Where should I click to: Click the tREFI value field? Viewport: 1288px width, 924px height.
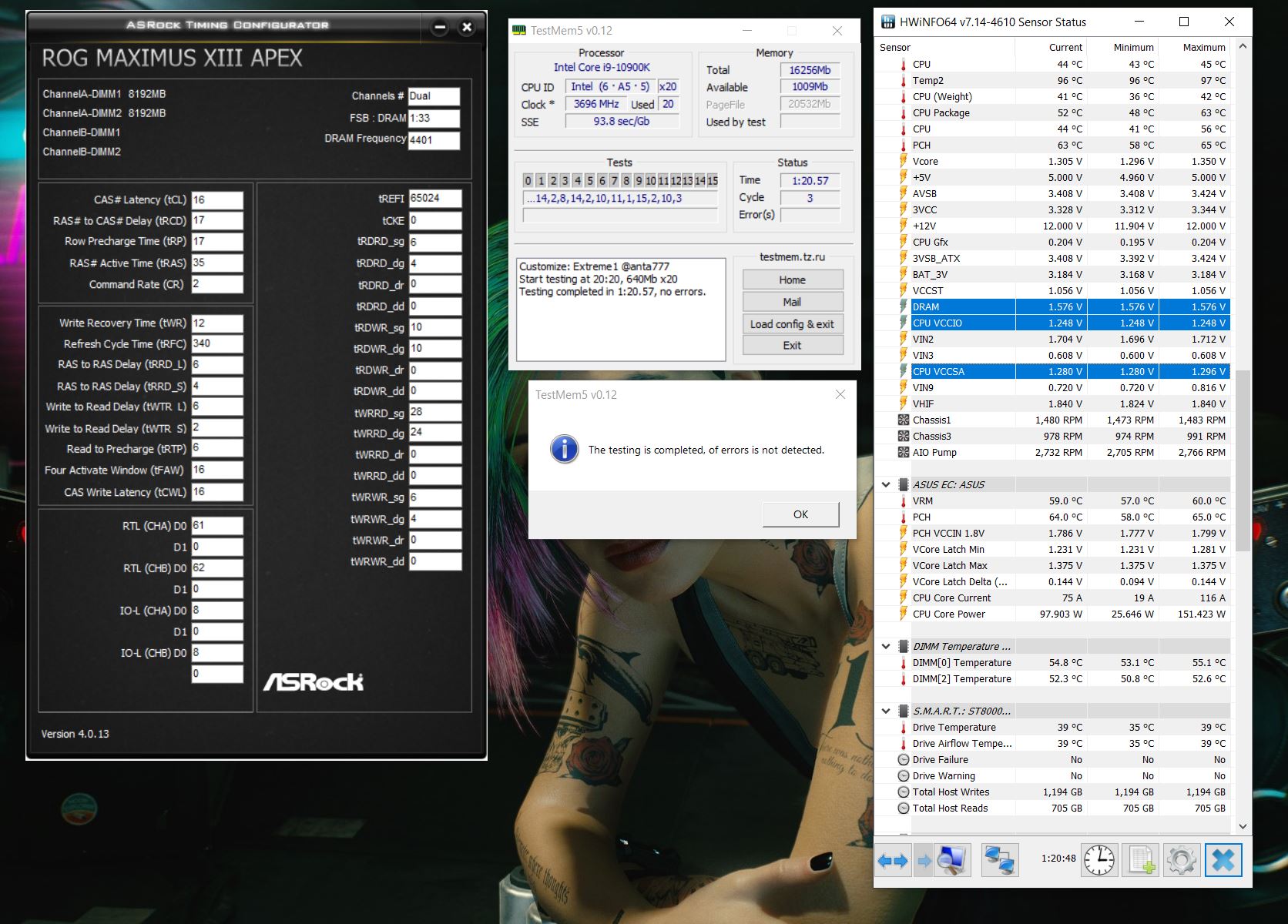[x=435, y=199]
